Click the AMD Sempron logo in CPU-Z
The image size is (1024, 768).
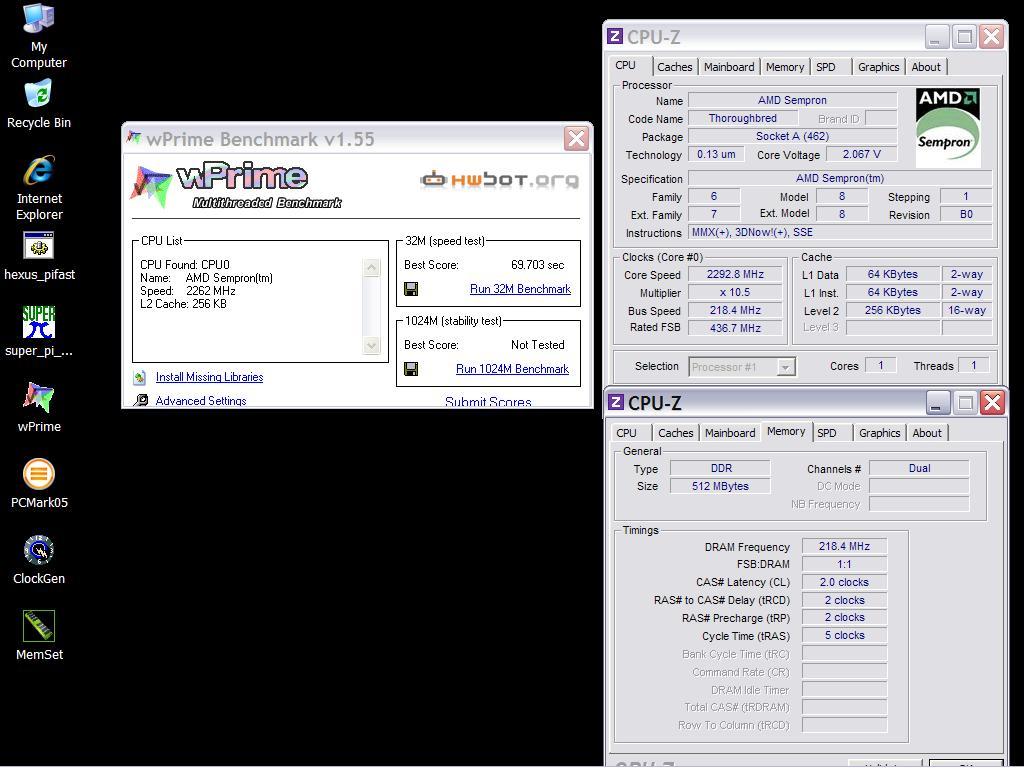(x=948, y=127)
